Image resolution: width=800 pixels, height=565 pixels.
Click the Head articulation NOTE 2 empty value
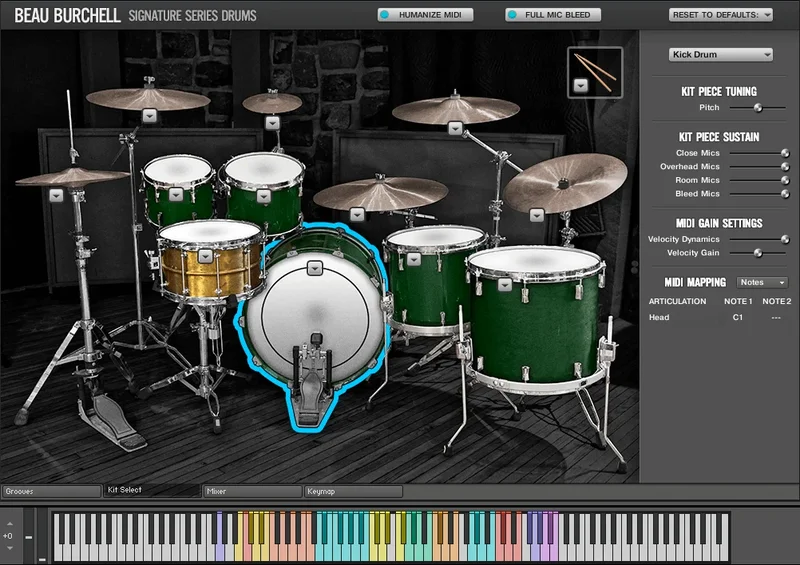(776, 317)
